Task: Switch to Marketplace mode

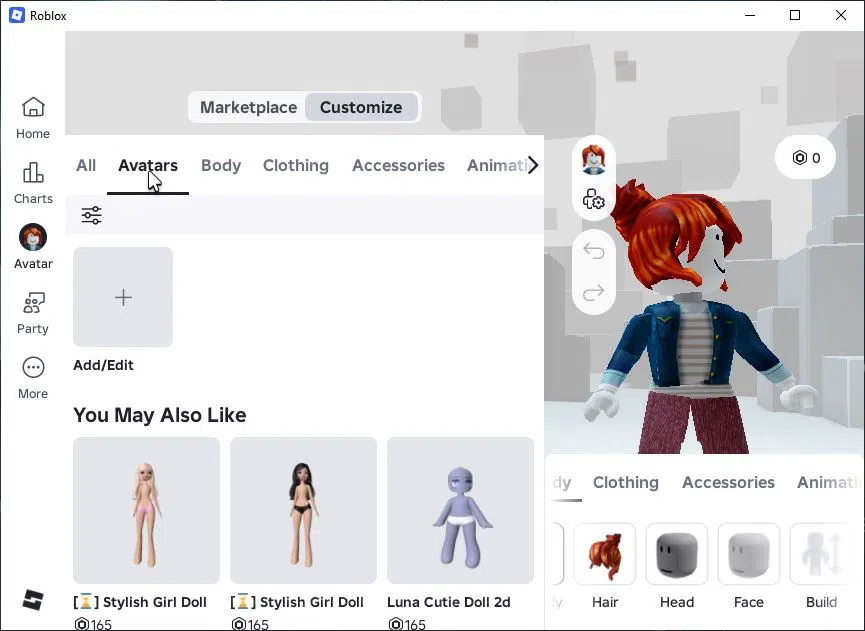Action: point(248,107)
